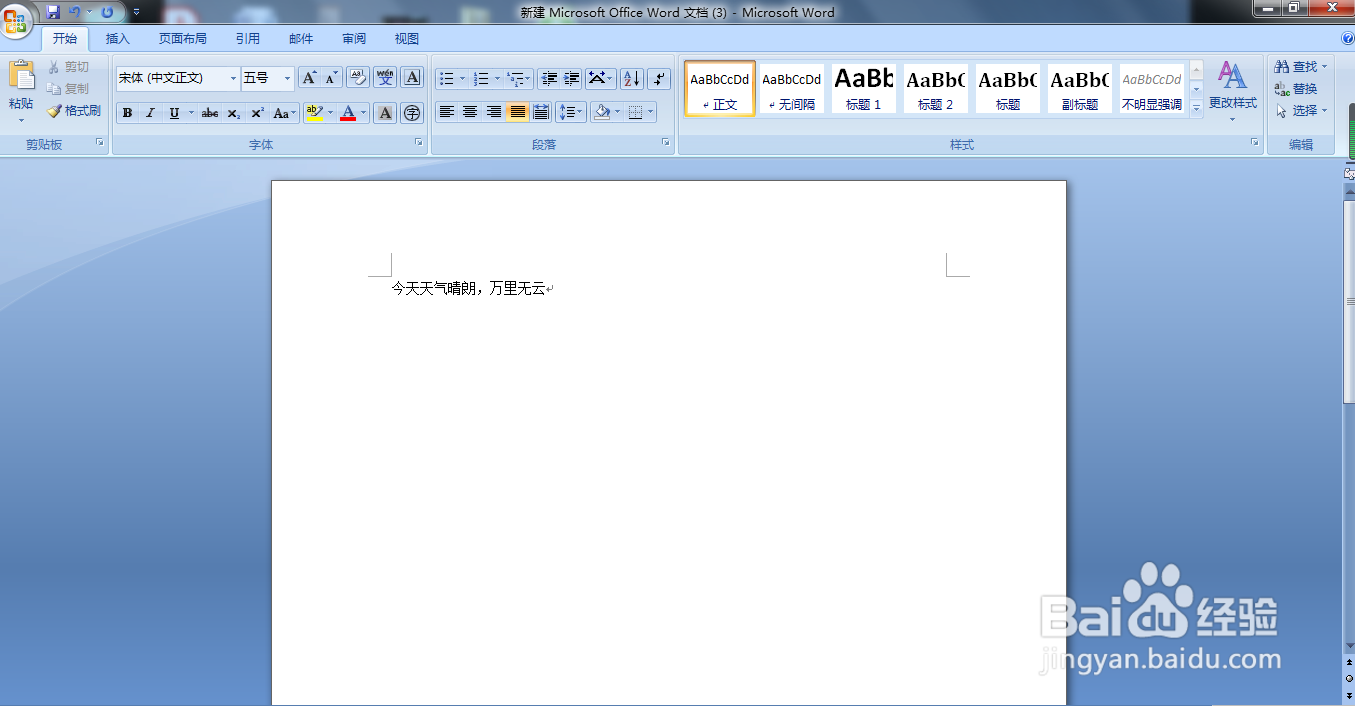This screenshot has height=706, width=1355.
Task: Toggle justified alignment
Action: [x=517, y=112]
